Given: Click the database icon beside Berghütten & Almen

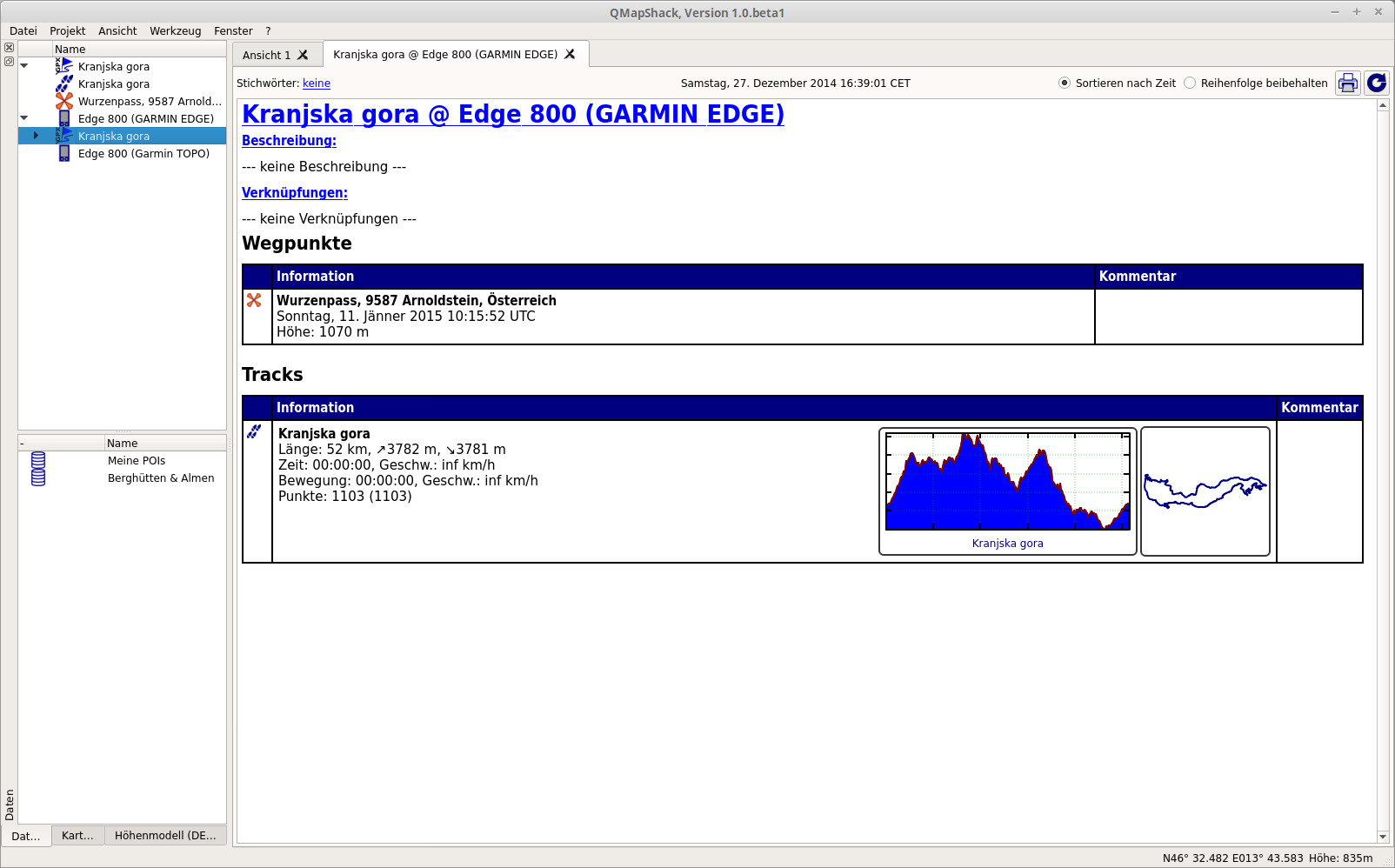Looking at the screenshot, I should click(x=38, y=477).
